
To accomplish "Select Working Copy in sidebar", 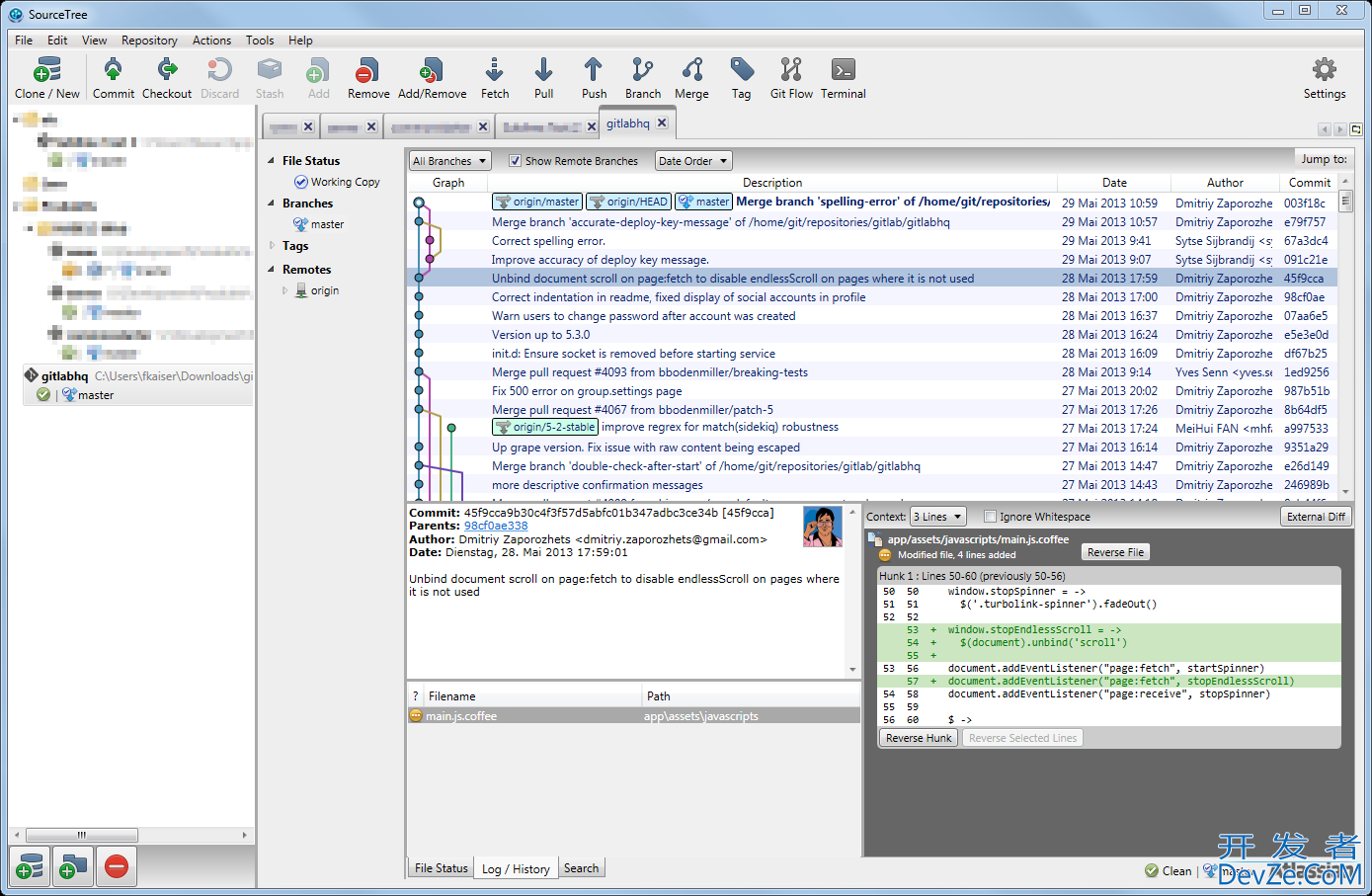I will click(336, 182).
